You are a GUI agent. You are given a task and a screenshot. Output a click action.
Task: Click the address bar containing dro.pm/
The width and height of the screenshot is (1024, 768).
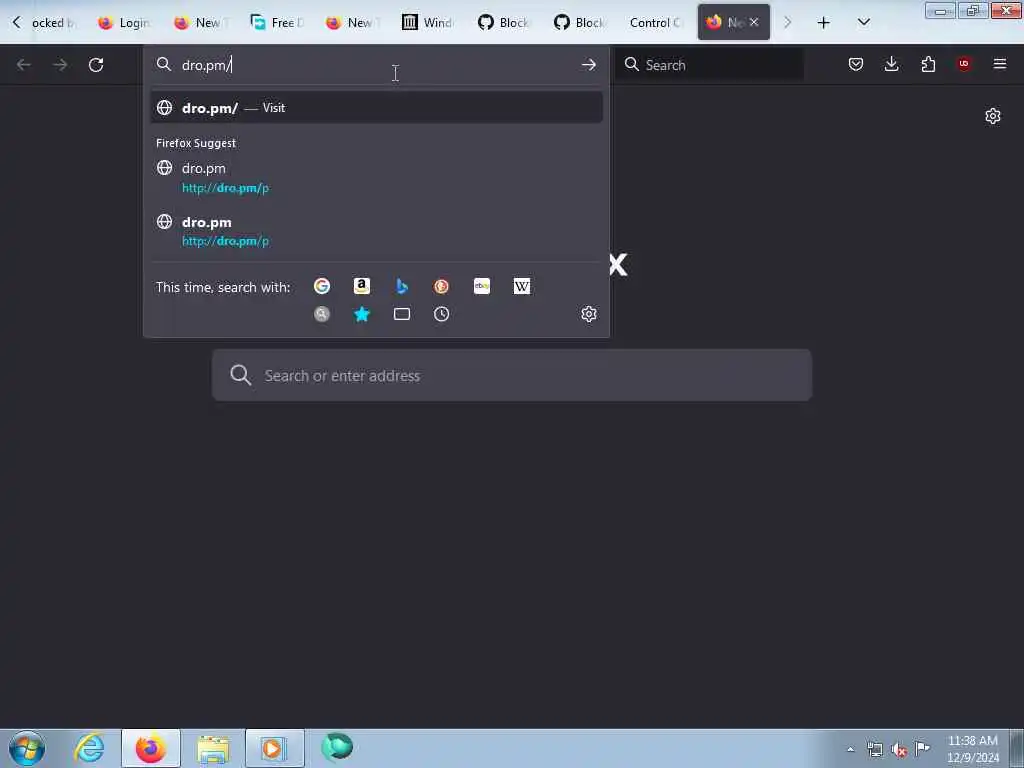pyautogui.click(x=376, y=65)
